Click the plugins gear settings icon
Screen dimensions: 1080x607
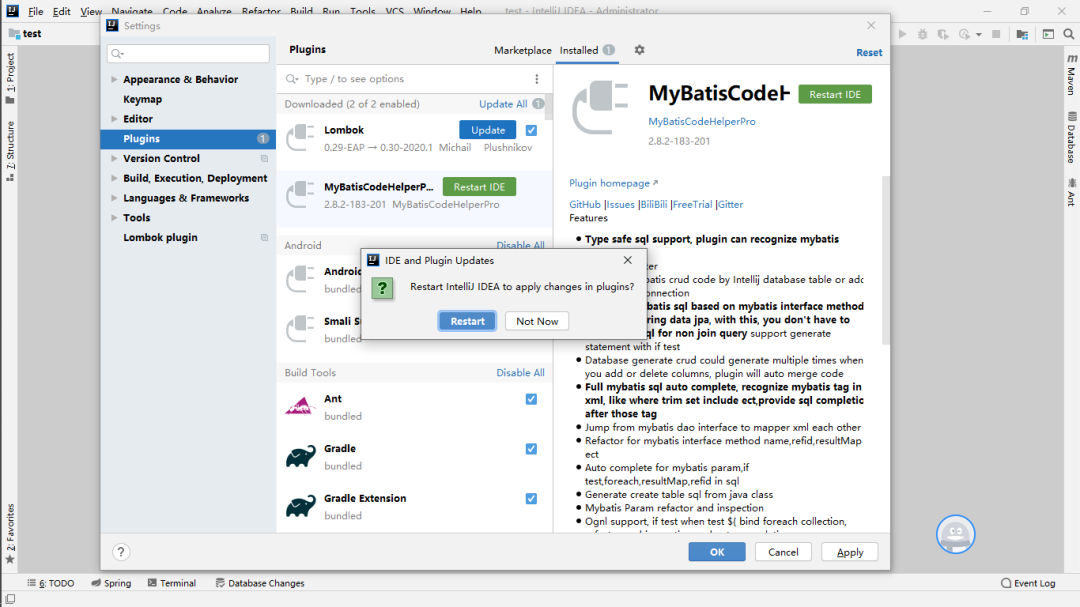(640, 50)
